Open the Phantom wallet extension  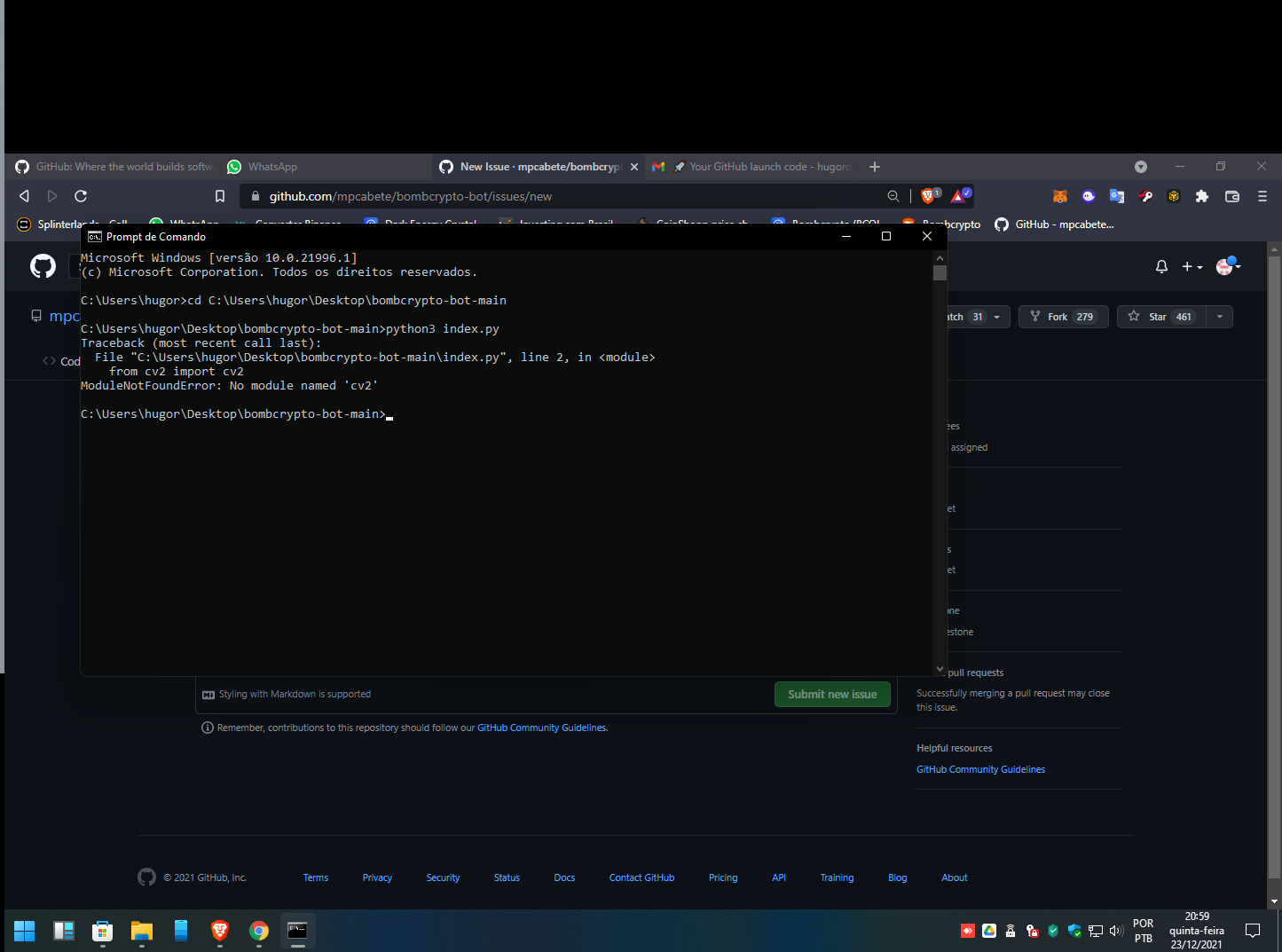(1089, 196)
